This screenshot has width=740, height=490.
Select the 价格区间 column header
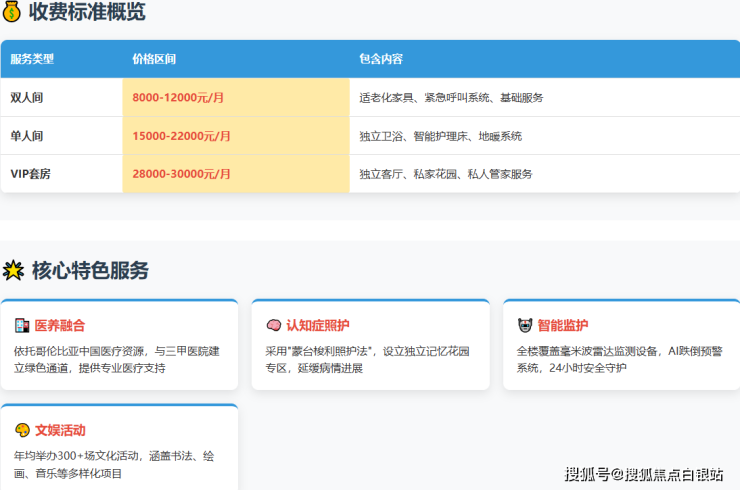154,59
